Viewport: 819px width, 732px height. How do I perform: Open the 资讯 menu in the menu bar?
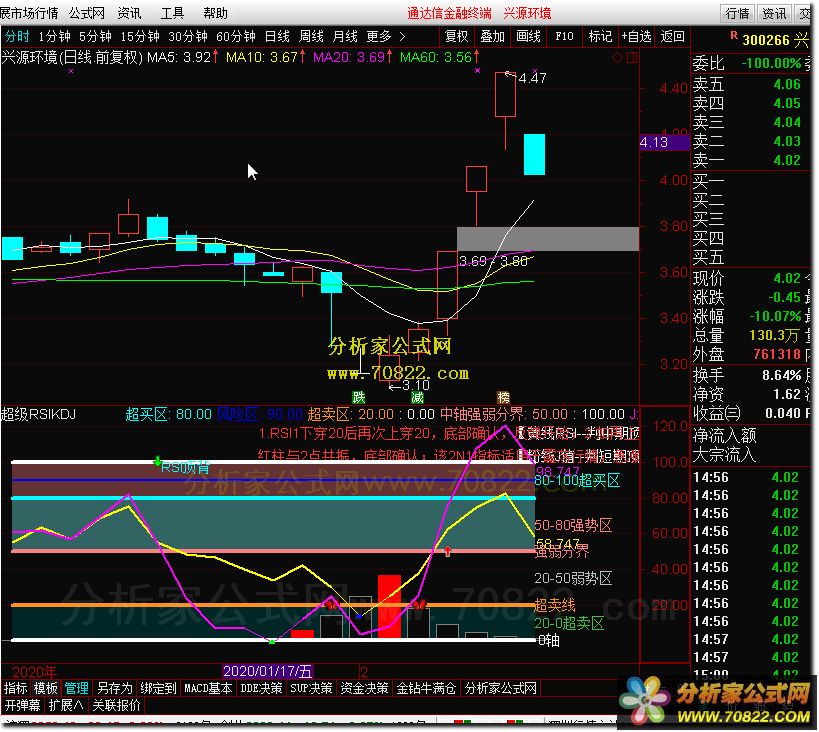click(129, 13)
